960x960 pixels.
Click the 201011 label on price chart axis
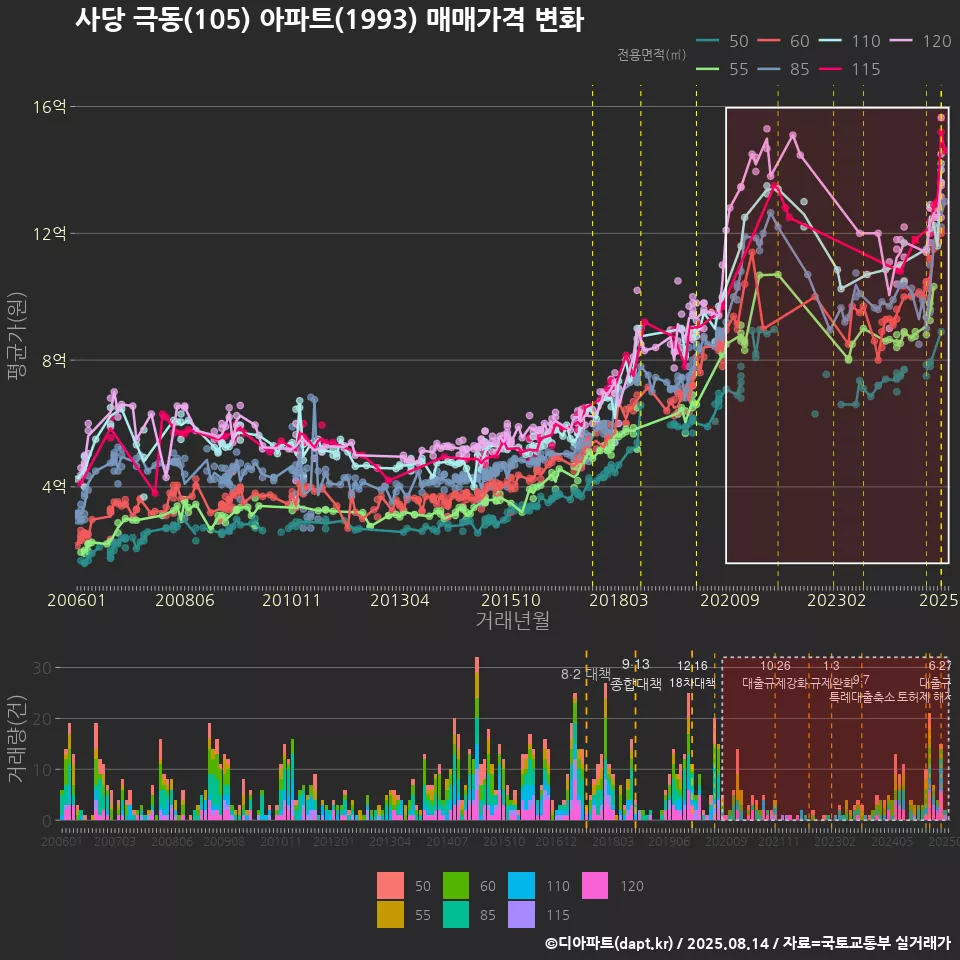tap(291, 600)
